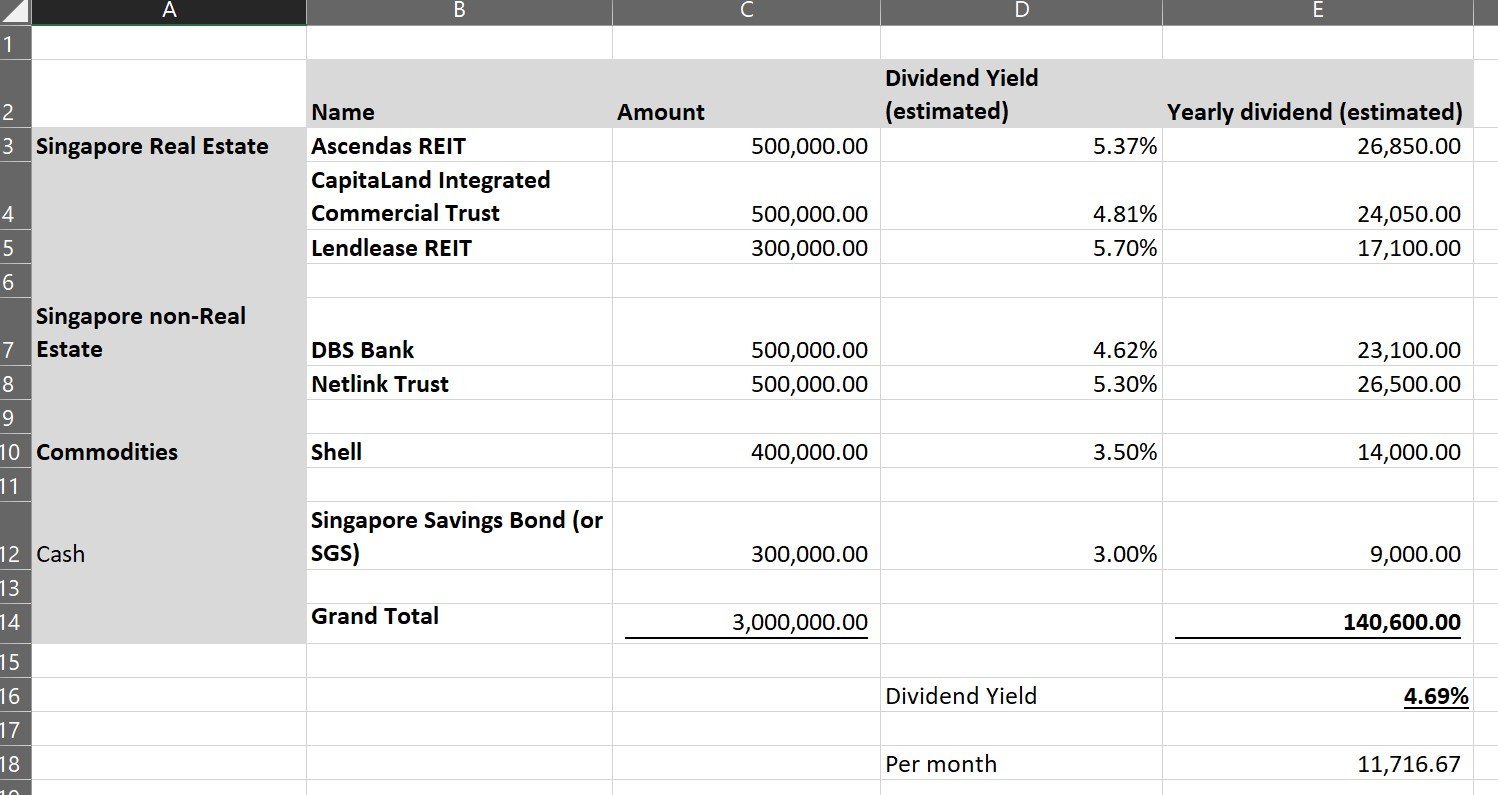Select row 14 header
The width and height of the screenshot is (1498, 795).
(16, 623)
